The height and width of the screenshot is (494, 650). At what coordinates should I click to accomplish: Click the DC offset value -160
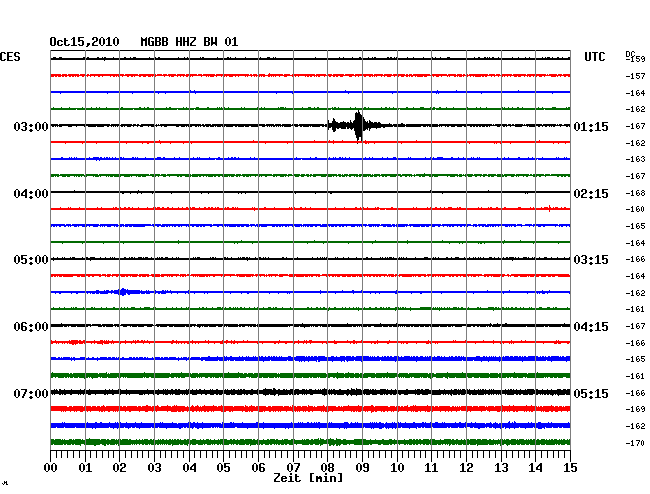click(635, 209)
